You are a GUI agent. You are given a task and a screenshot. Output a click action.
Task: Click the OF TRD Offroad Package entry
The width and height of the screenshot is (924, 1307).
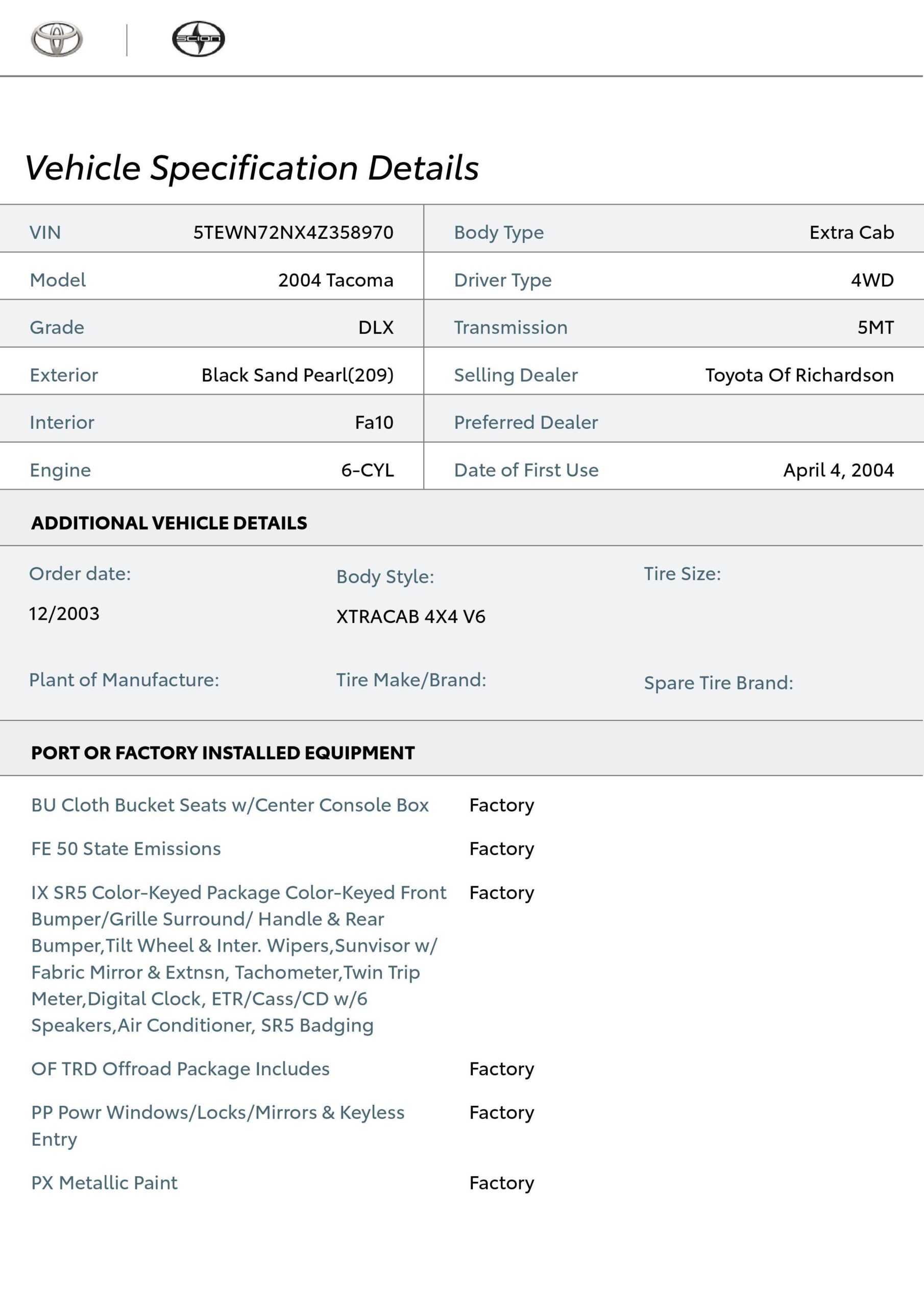tap(181, 1069)
